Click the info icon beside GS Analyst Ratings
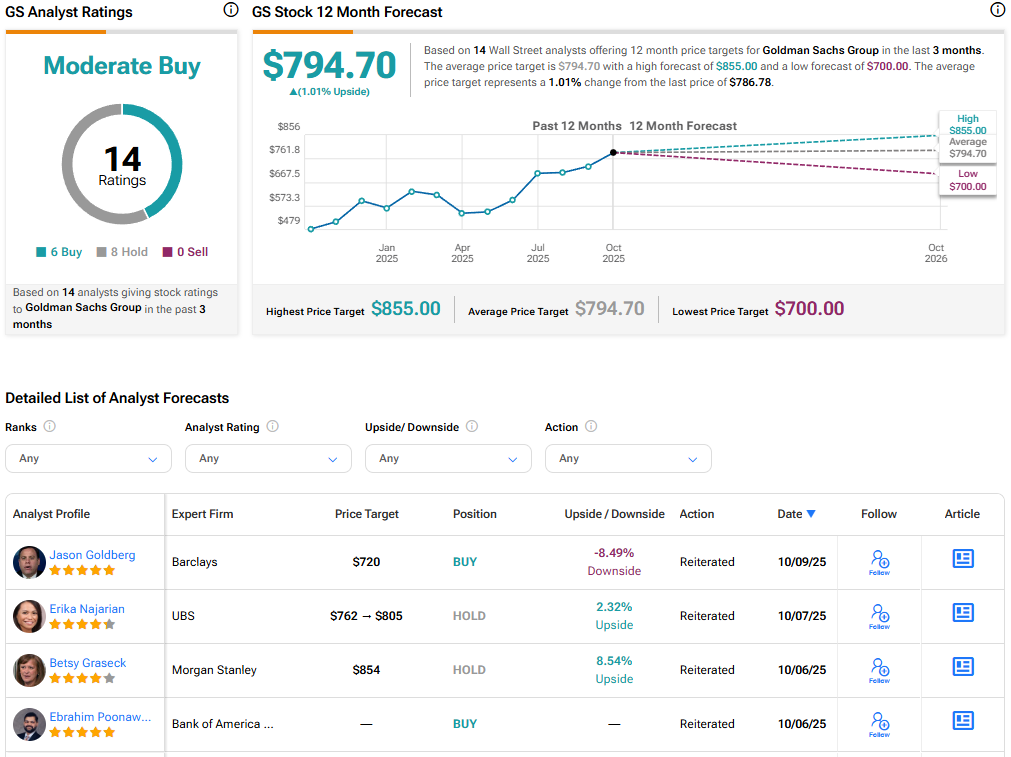Viewport: 1011px width, 757px height. pos(231,10)
